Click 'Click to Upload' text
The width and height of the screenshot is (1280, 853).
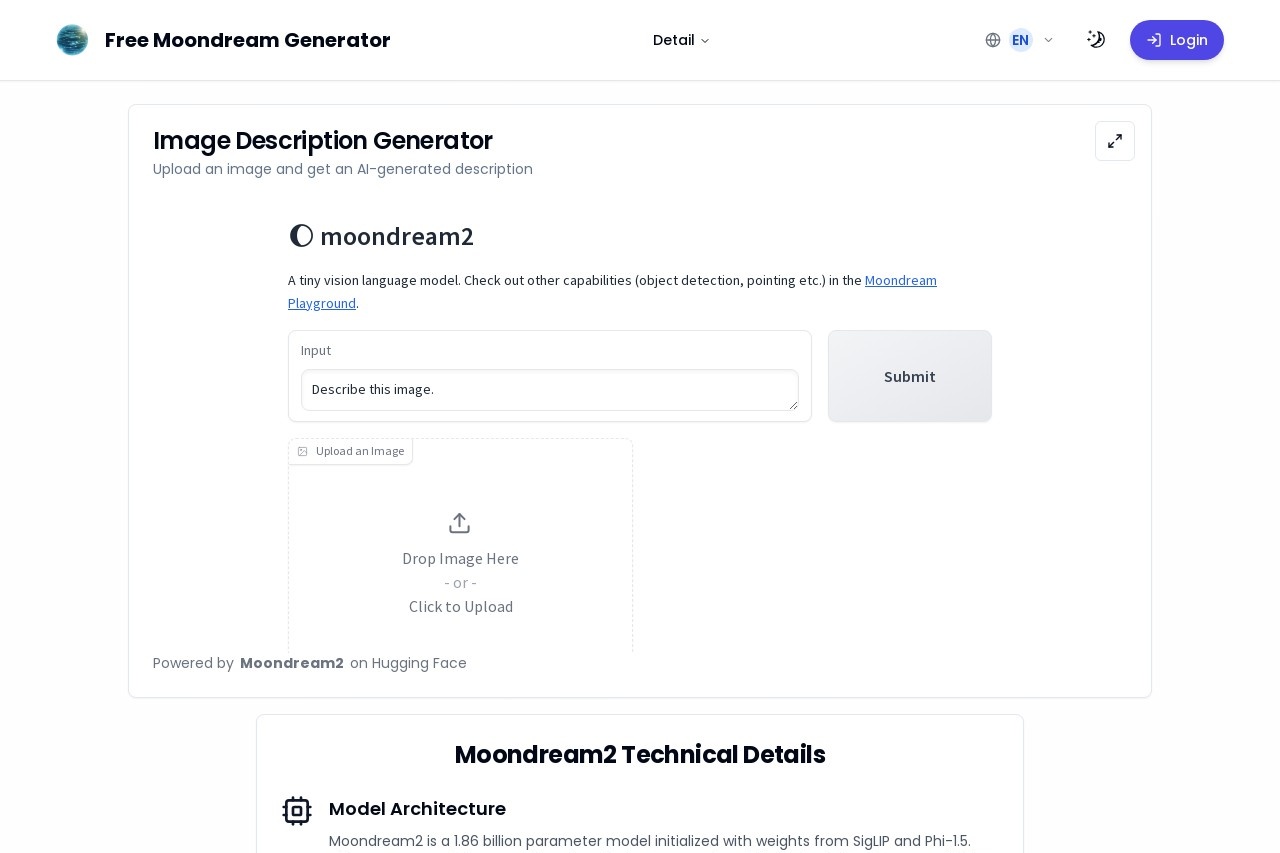coord(461,607)
